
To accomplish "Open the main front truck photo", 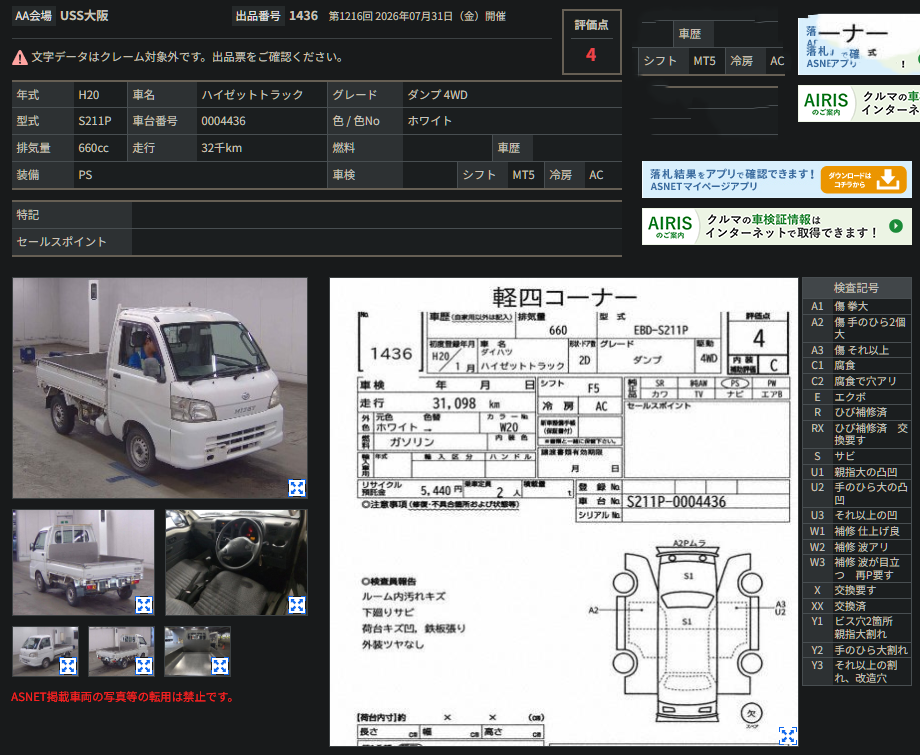I will click(160, 388).
